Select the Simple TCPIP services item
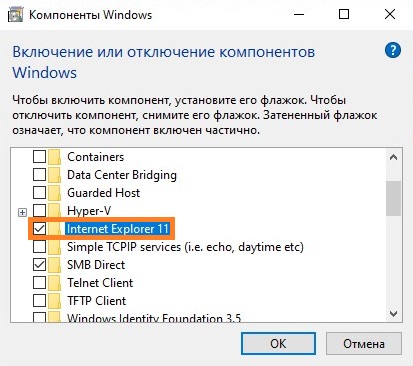 (x=185, y=247)
